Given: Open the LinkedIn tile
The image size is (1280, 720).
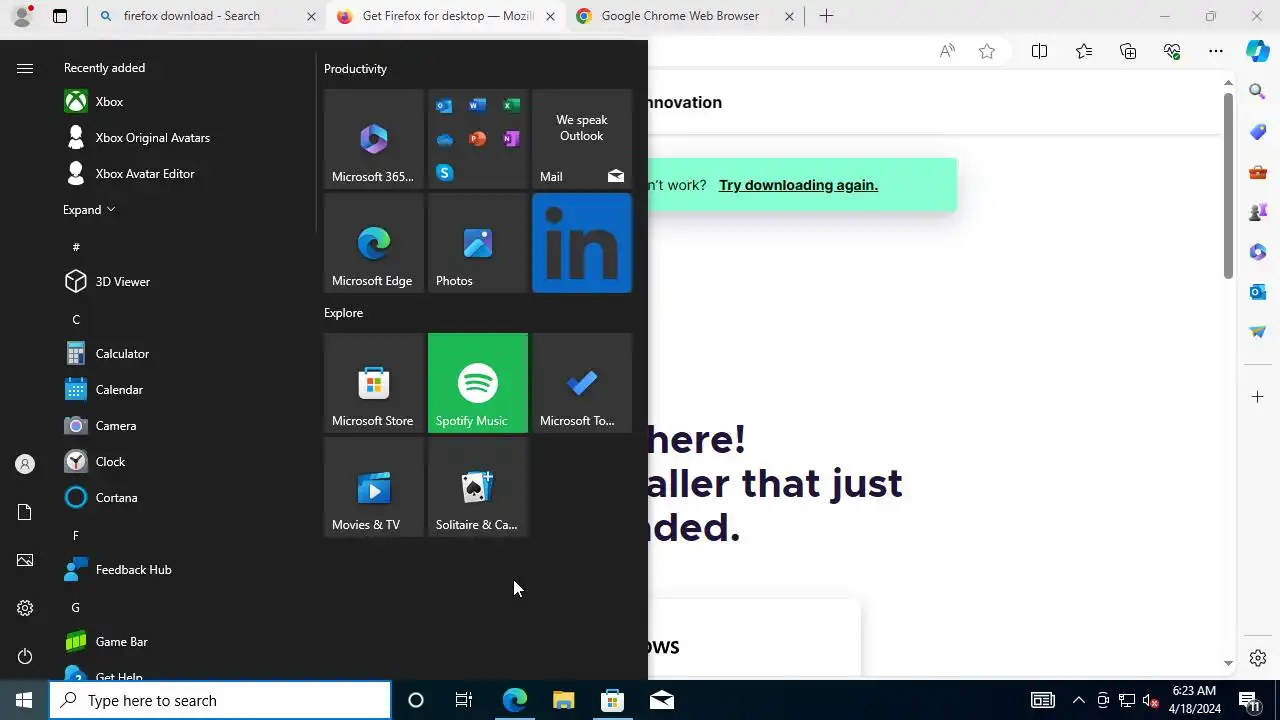Looking at the screenshot, I should click(582, 243).
